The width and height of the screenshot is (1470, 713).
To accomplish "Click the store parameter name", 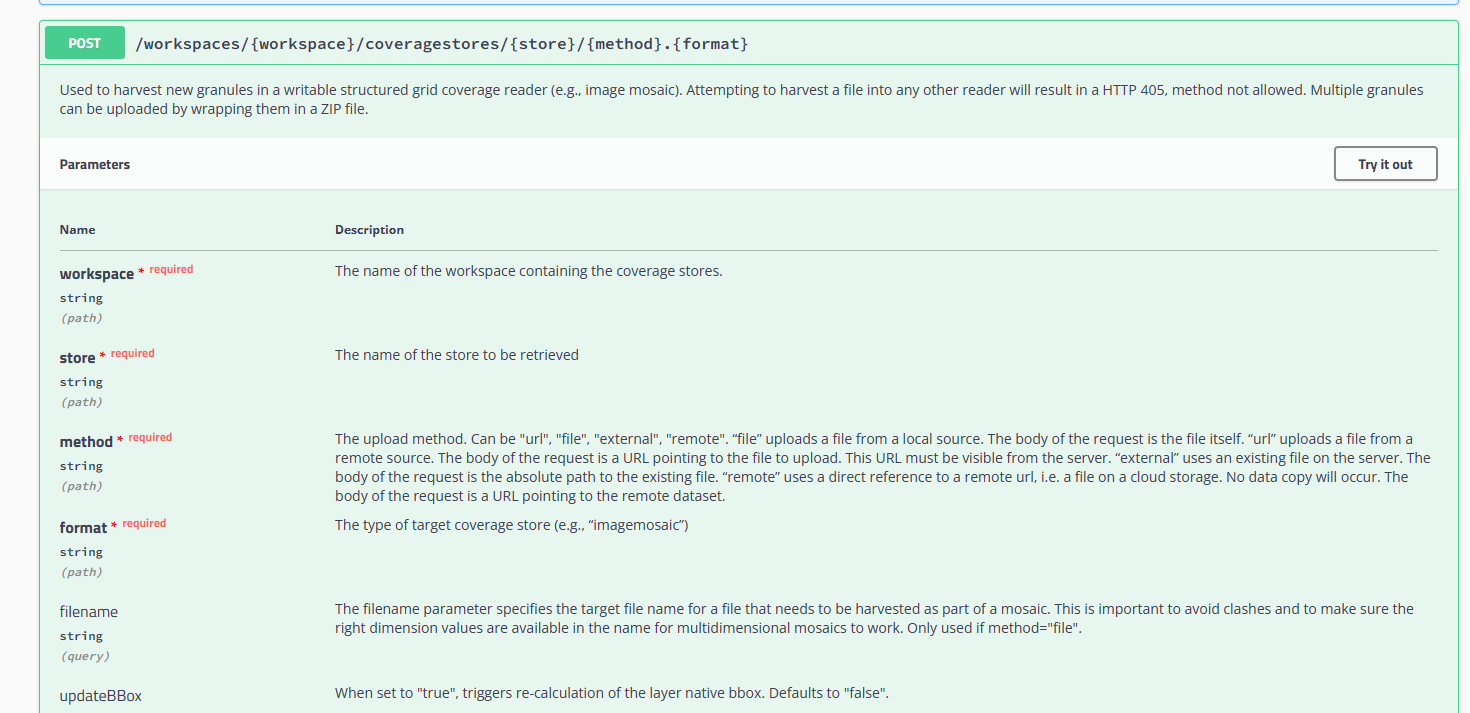I will tap(79, 357).
